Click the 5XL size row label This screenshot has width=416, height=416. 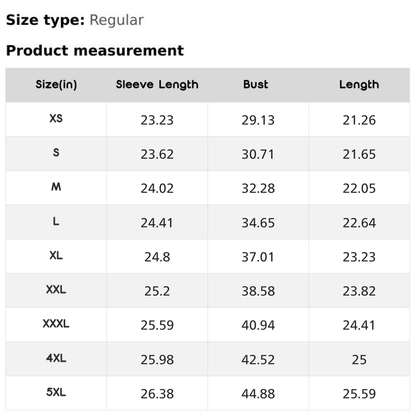(56, 392)
